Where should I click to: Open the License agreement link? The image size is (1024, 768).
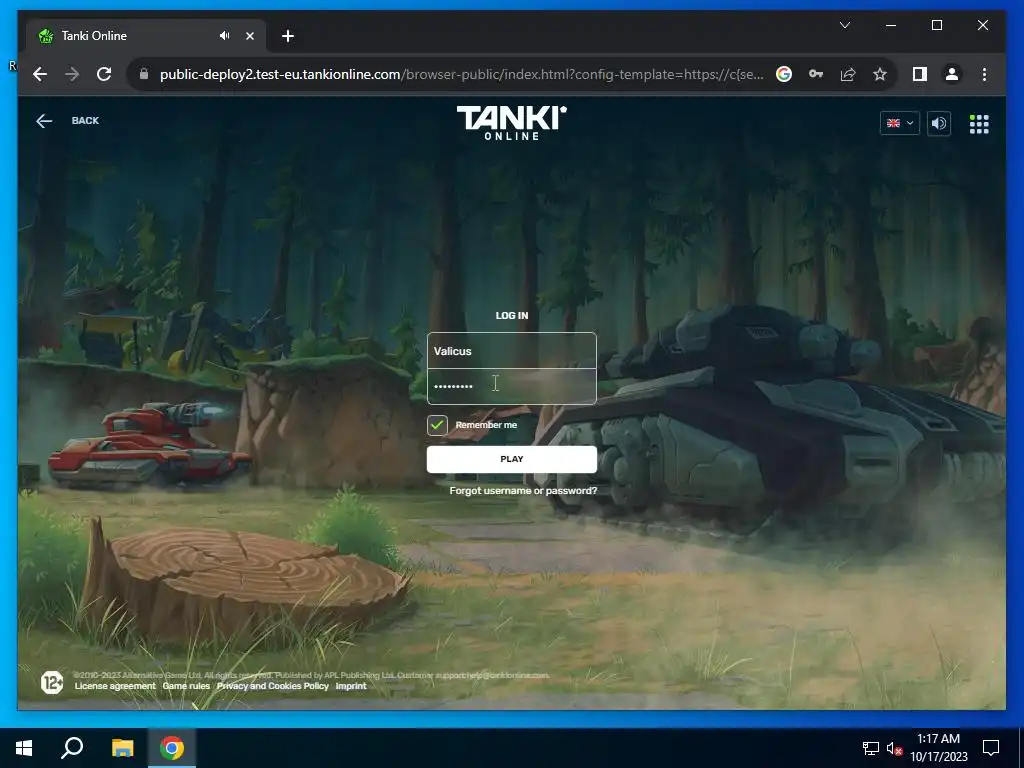[115, 686]
